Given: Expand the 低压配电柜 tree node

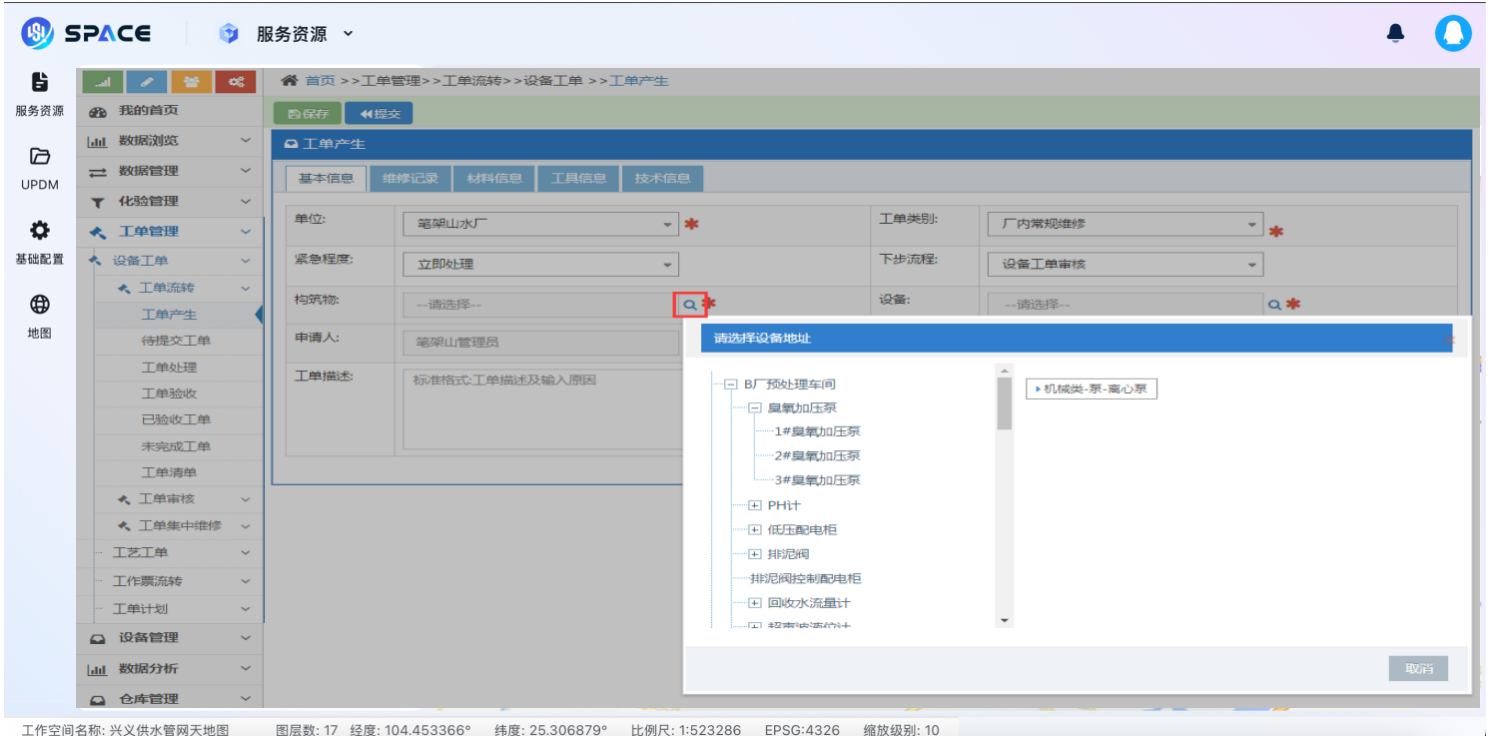Looking at the screenshot, I should (x=755, y=530).
